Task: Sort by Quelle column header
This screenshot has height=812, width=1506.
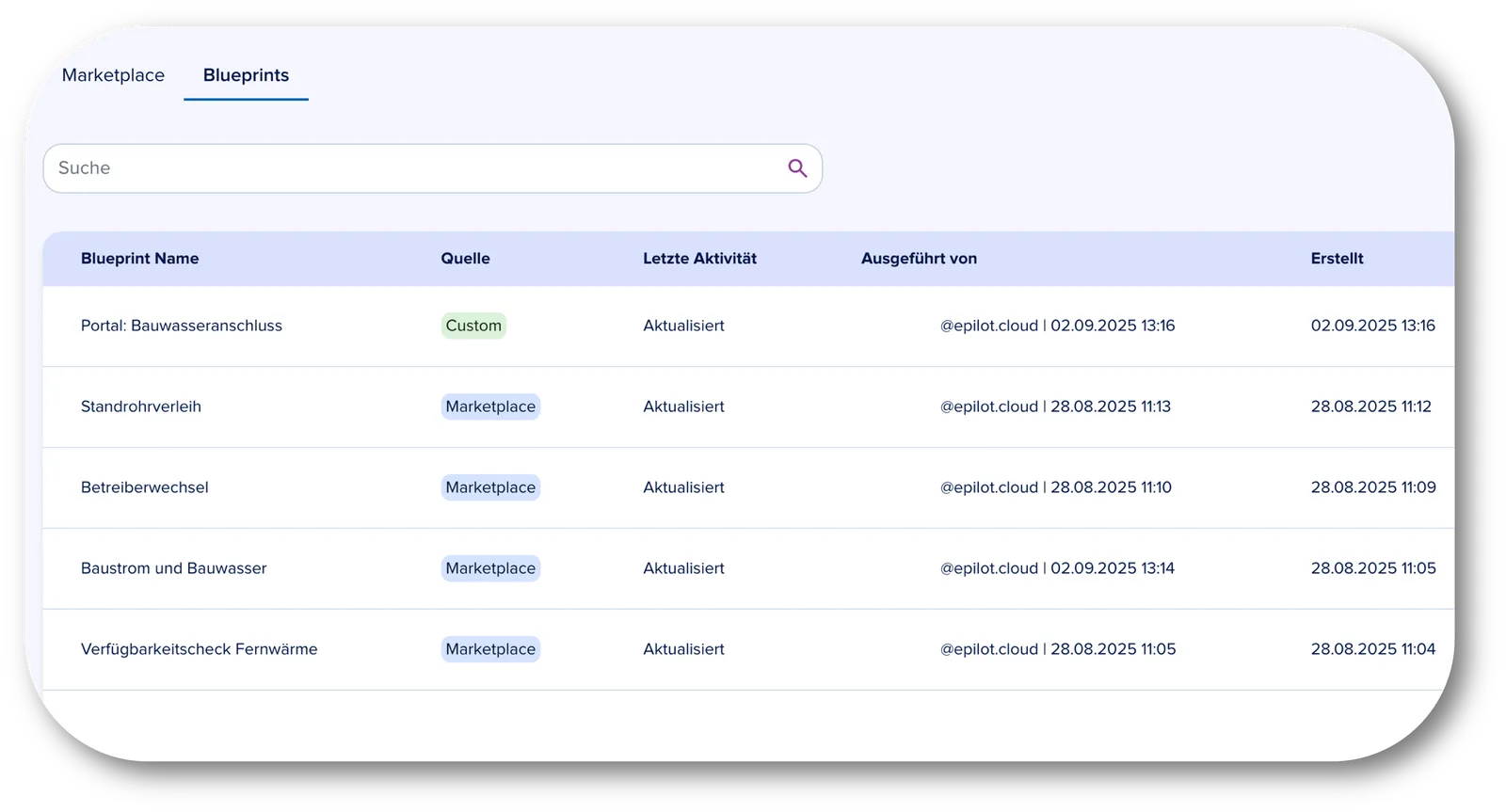Action: 466,259
